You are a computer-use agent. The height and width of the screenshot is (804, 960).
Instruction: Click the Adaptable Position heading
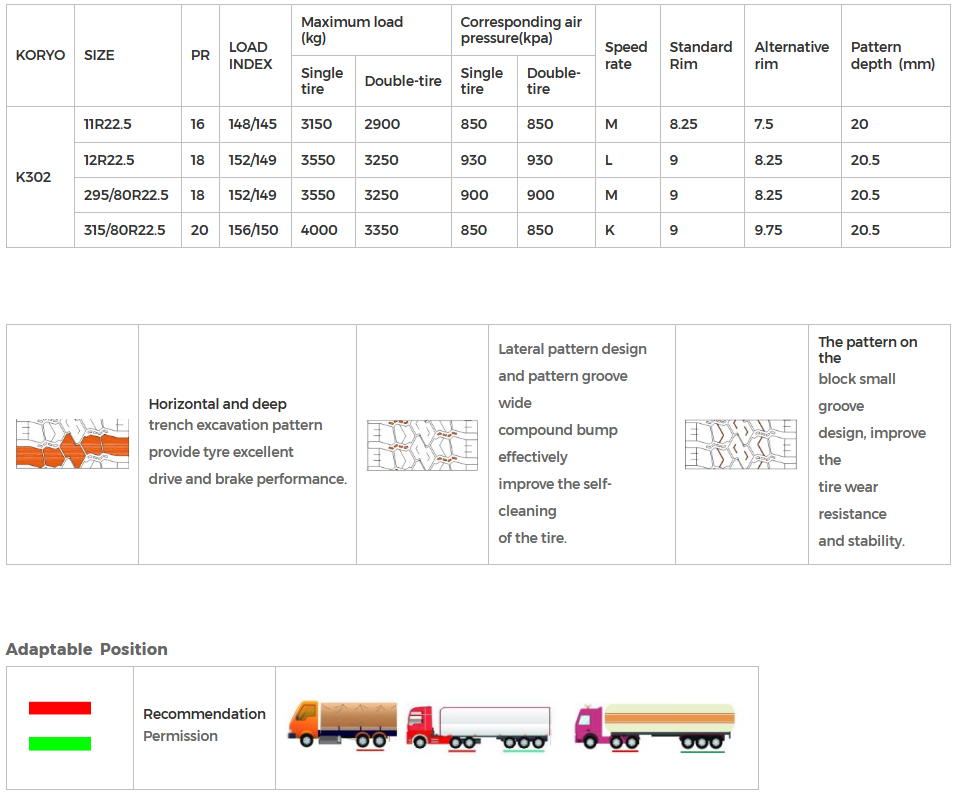86,649
